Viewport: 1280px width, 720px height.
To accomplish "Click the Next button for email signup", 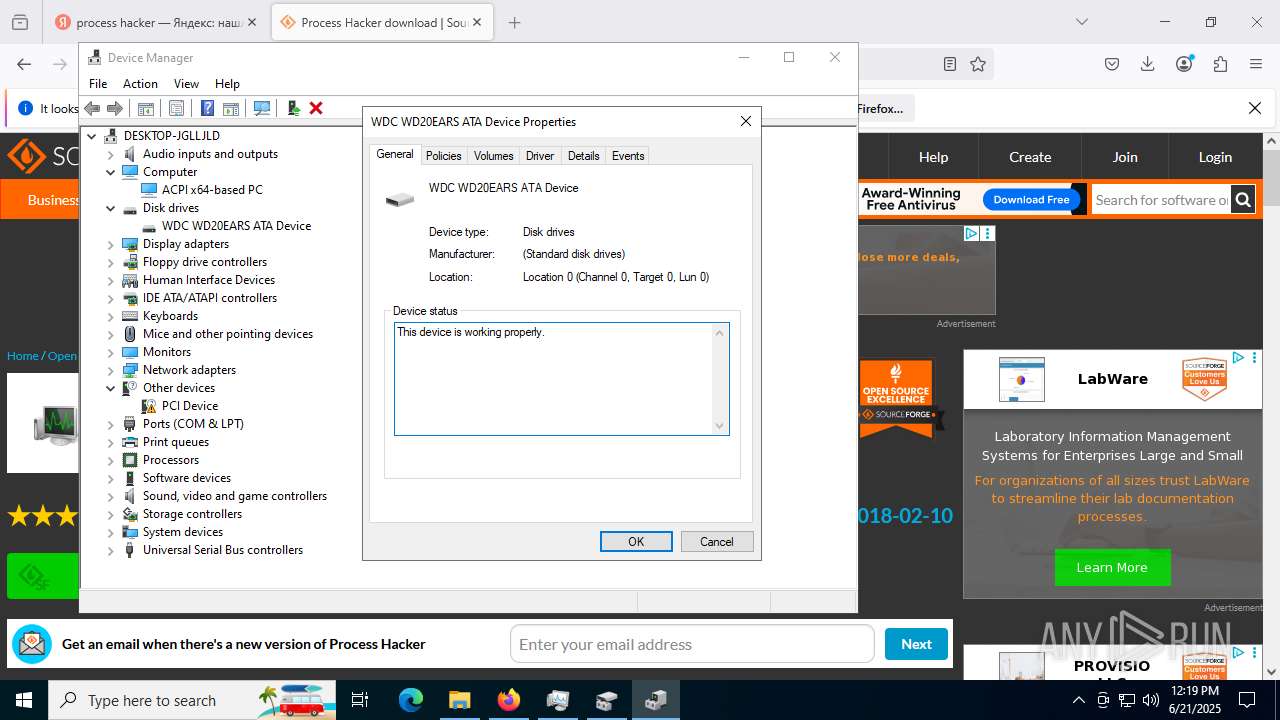I will click(916, 644).
